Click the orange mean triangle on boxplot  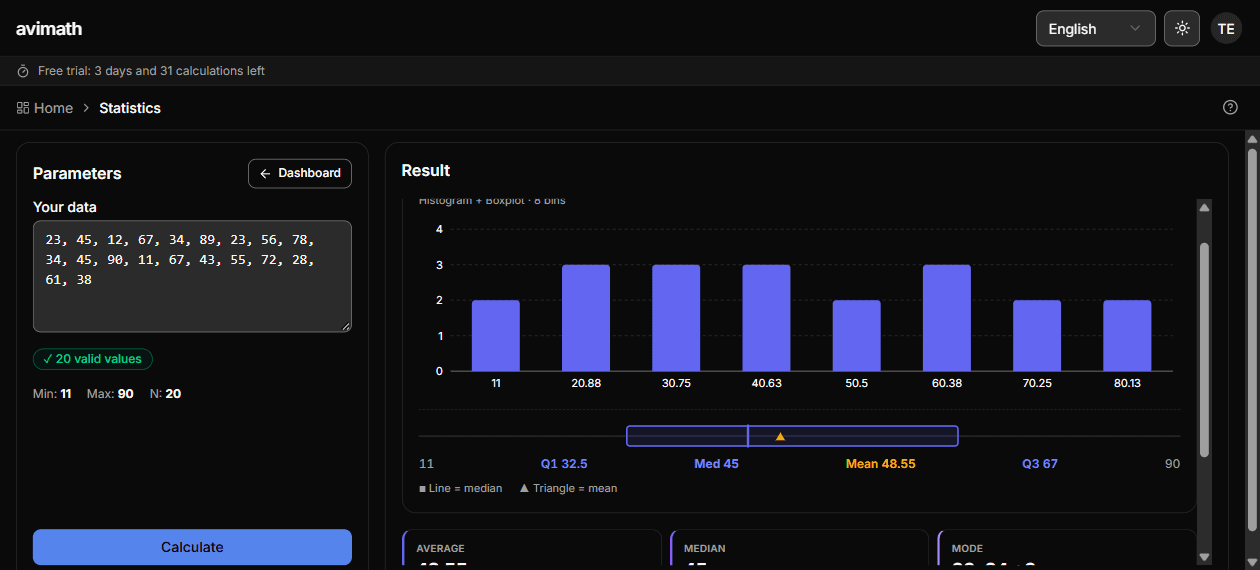780,436
